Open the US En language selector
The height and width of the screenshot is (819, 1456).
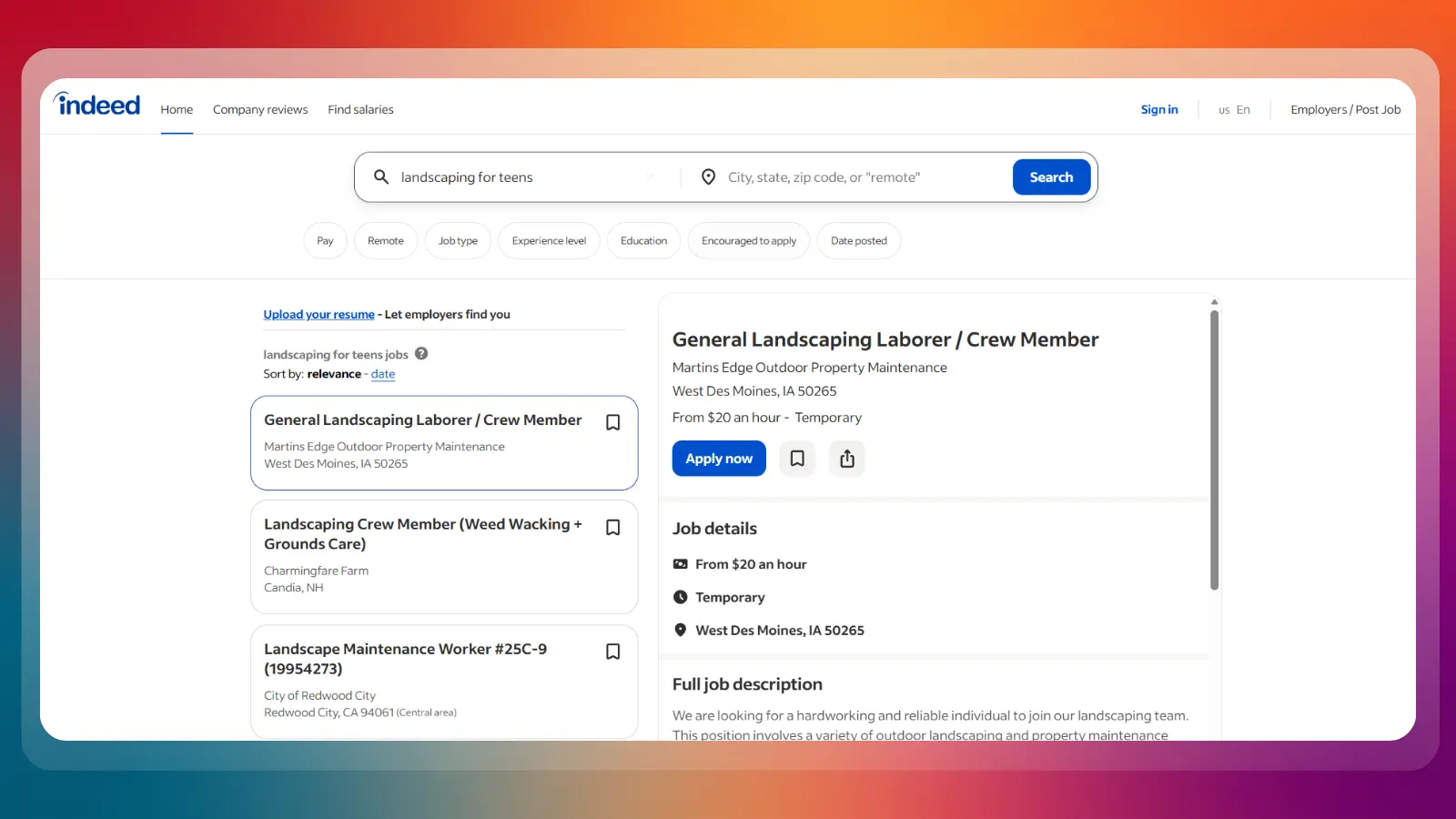pyautogui.click(x=1234, y=110)
